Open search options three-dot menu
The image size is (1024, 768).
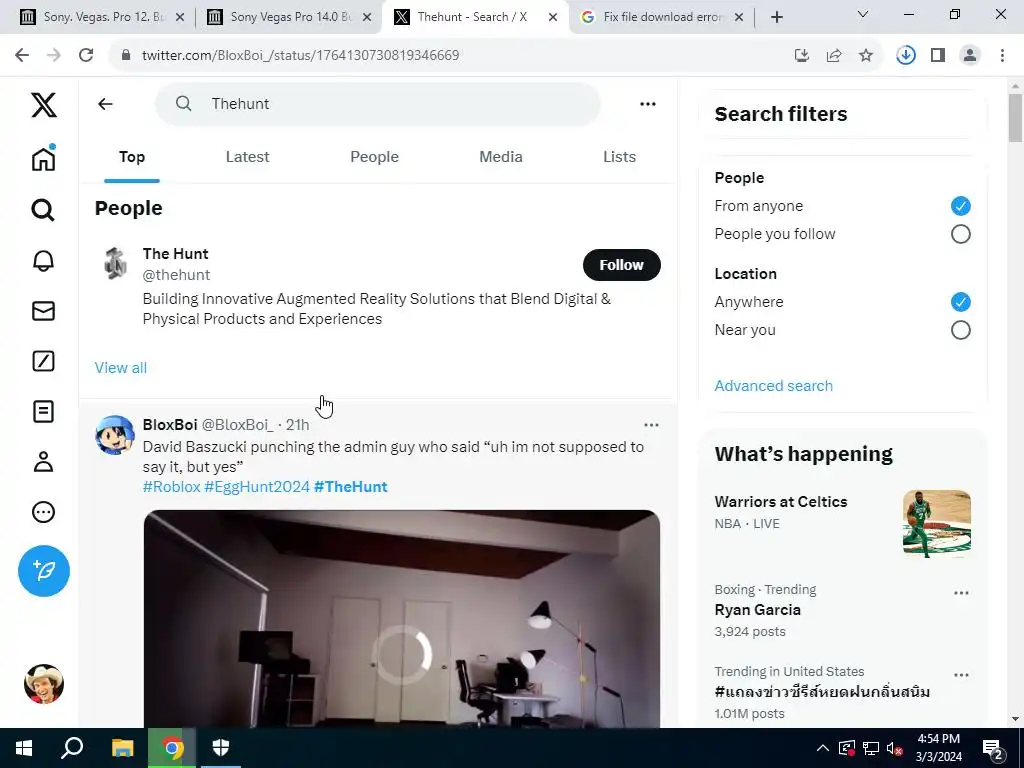[648, 104]
